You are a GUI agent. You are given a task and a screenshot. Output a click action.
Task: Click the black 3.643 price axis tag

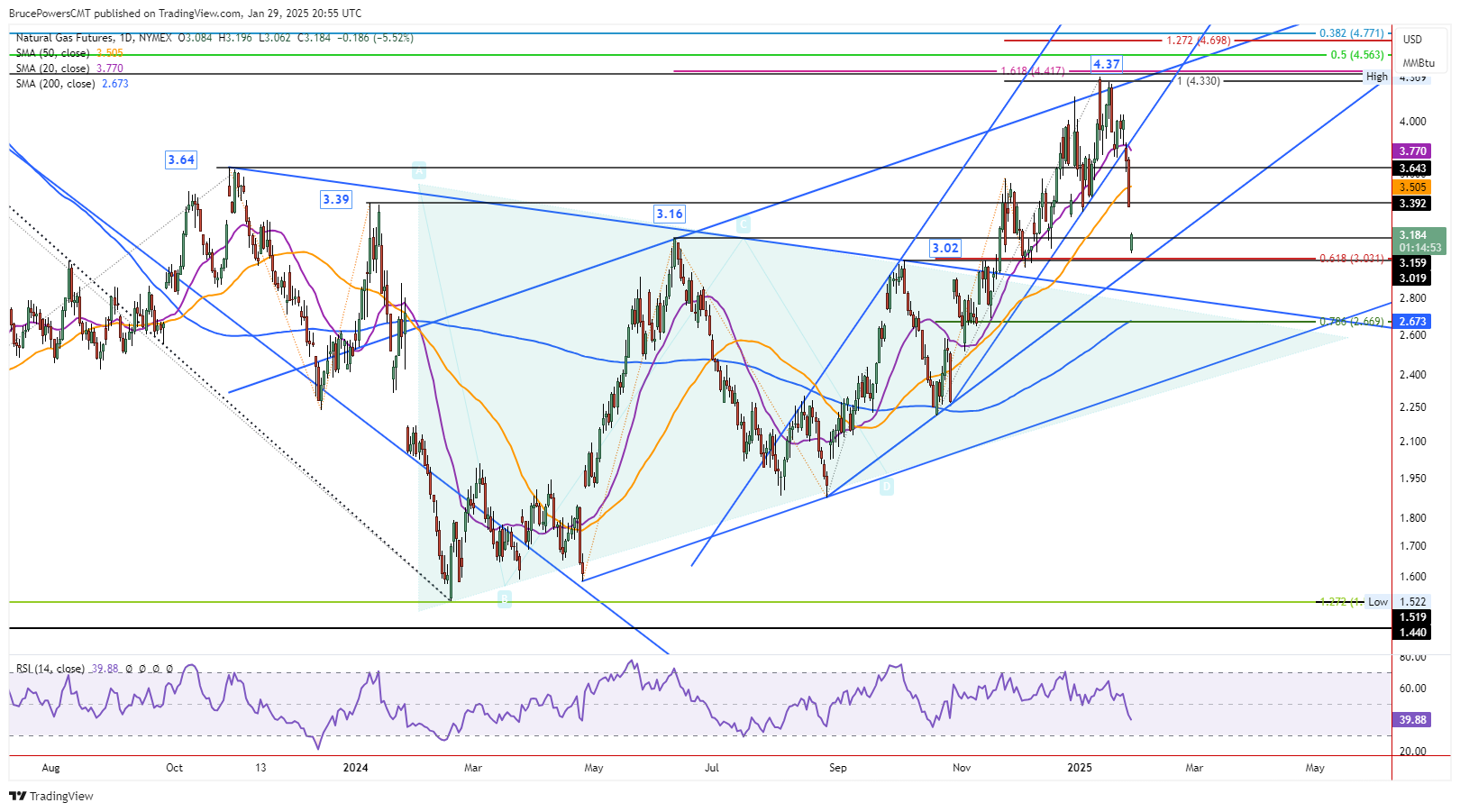(x=1411, y=169)
